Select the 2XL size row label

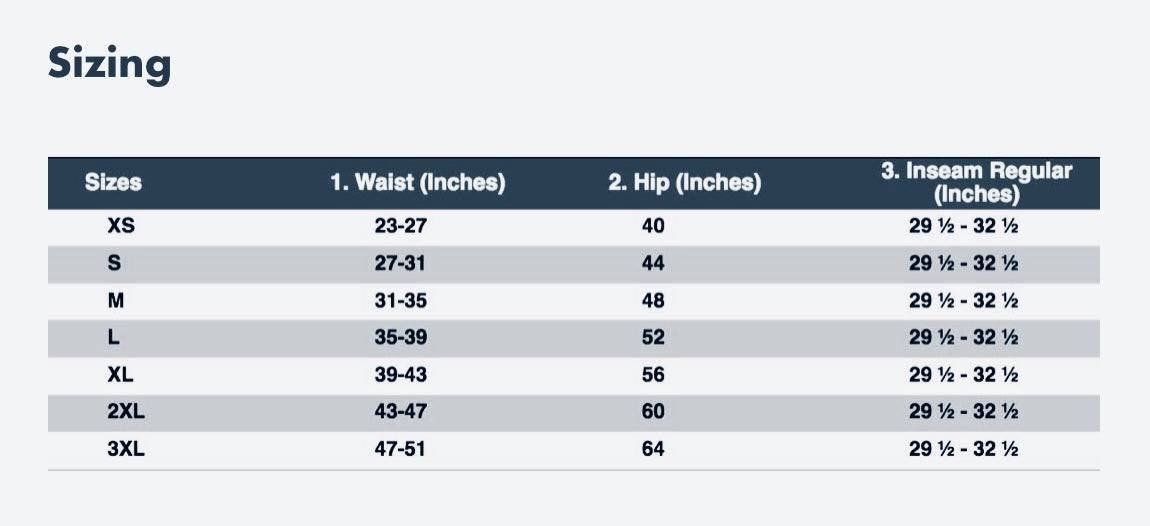125,412
